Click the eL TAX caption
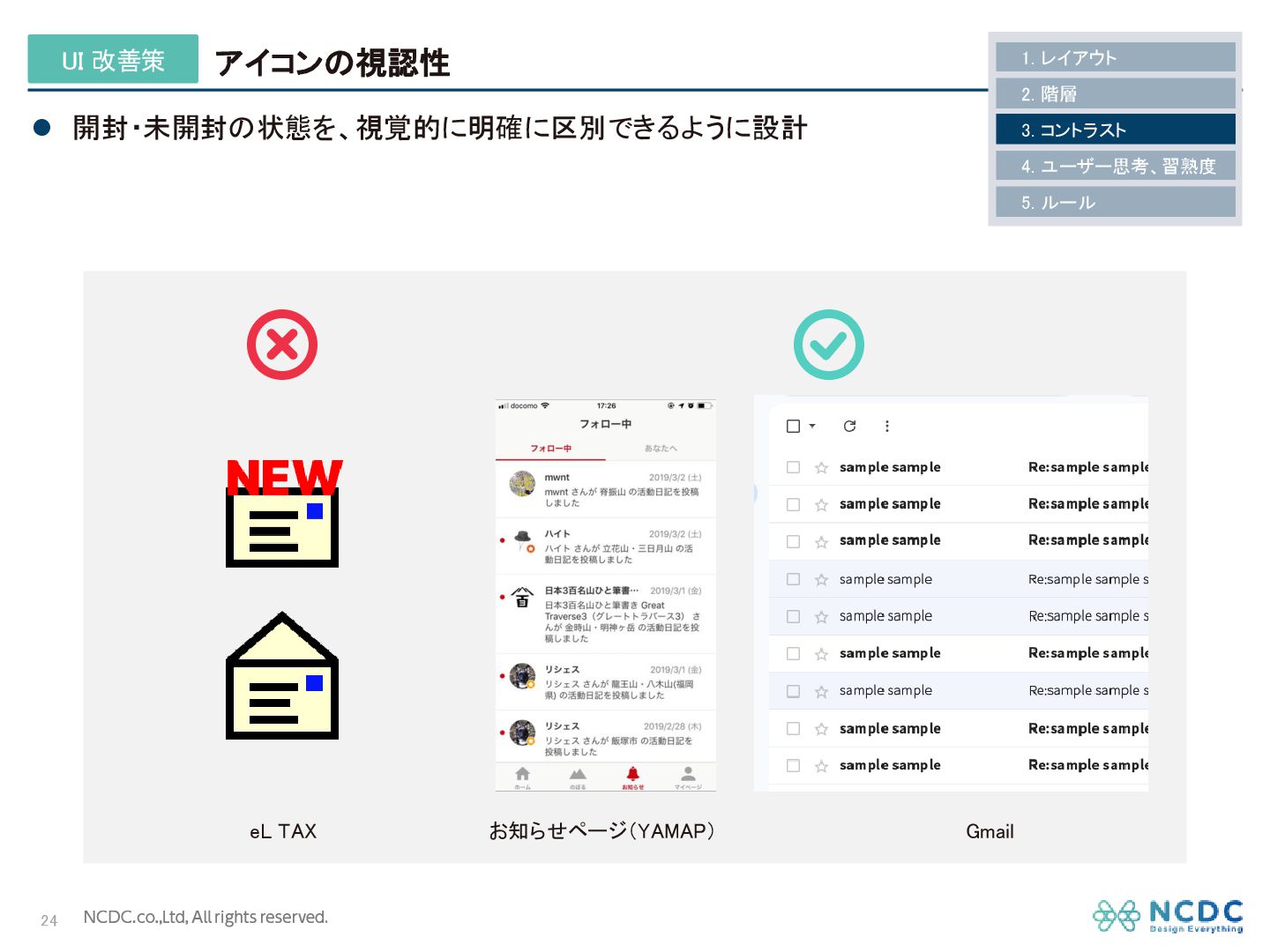This screenshot has width=1270, height=952. [x=283, y=831]
